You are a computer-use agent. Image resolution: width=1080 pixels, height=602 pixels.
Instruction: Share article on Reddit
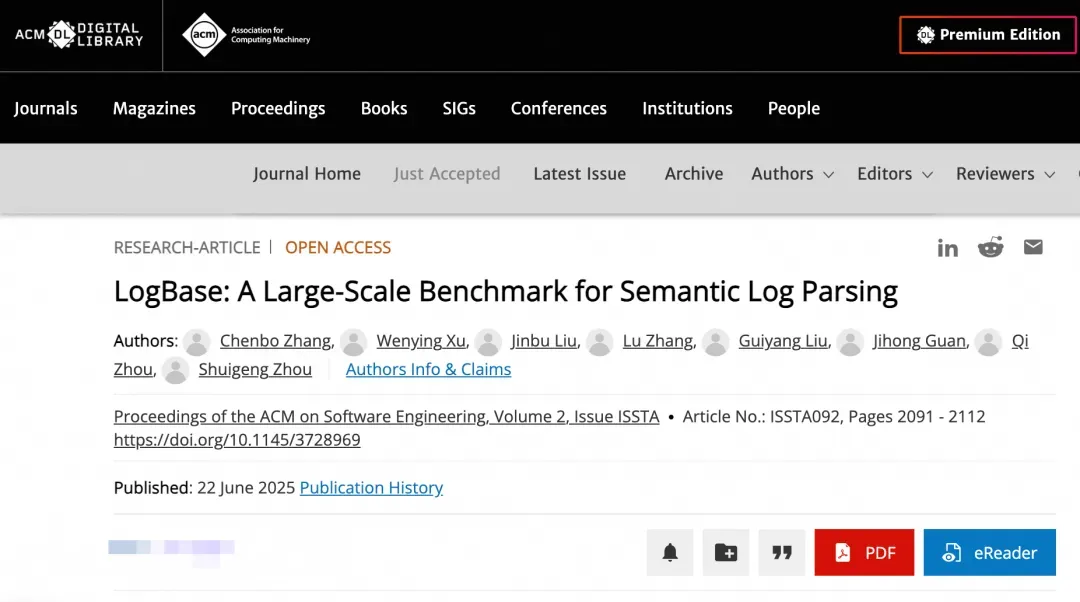tap(990, 247)
